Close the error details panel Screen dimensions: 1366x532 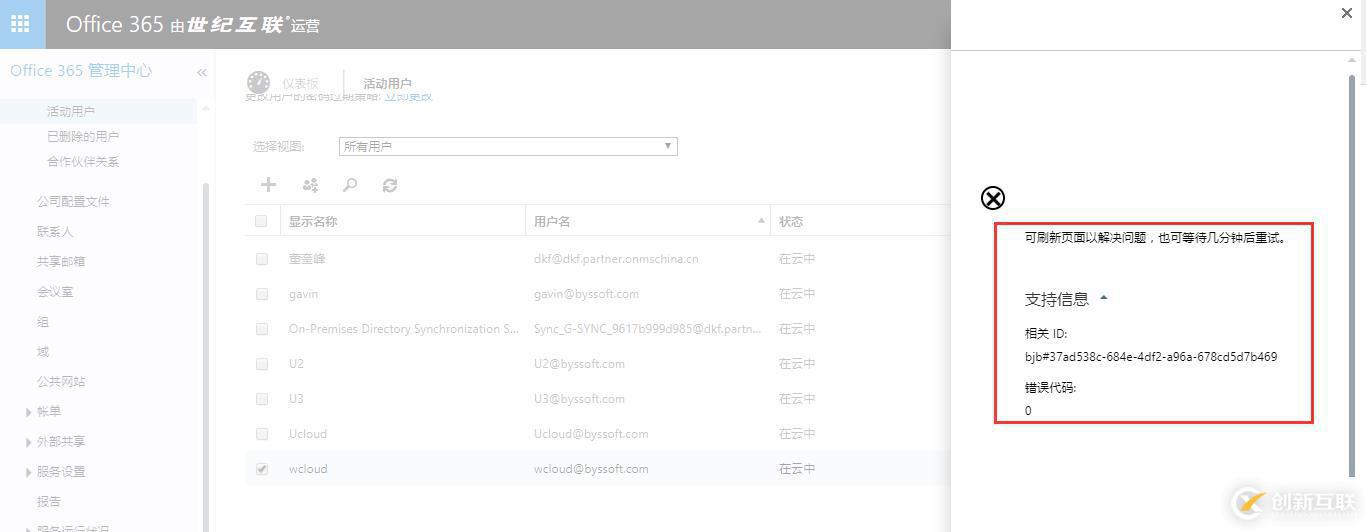(x=1346, y=13)
